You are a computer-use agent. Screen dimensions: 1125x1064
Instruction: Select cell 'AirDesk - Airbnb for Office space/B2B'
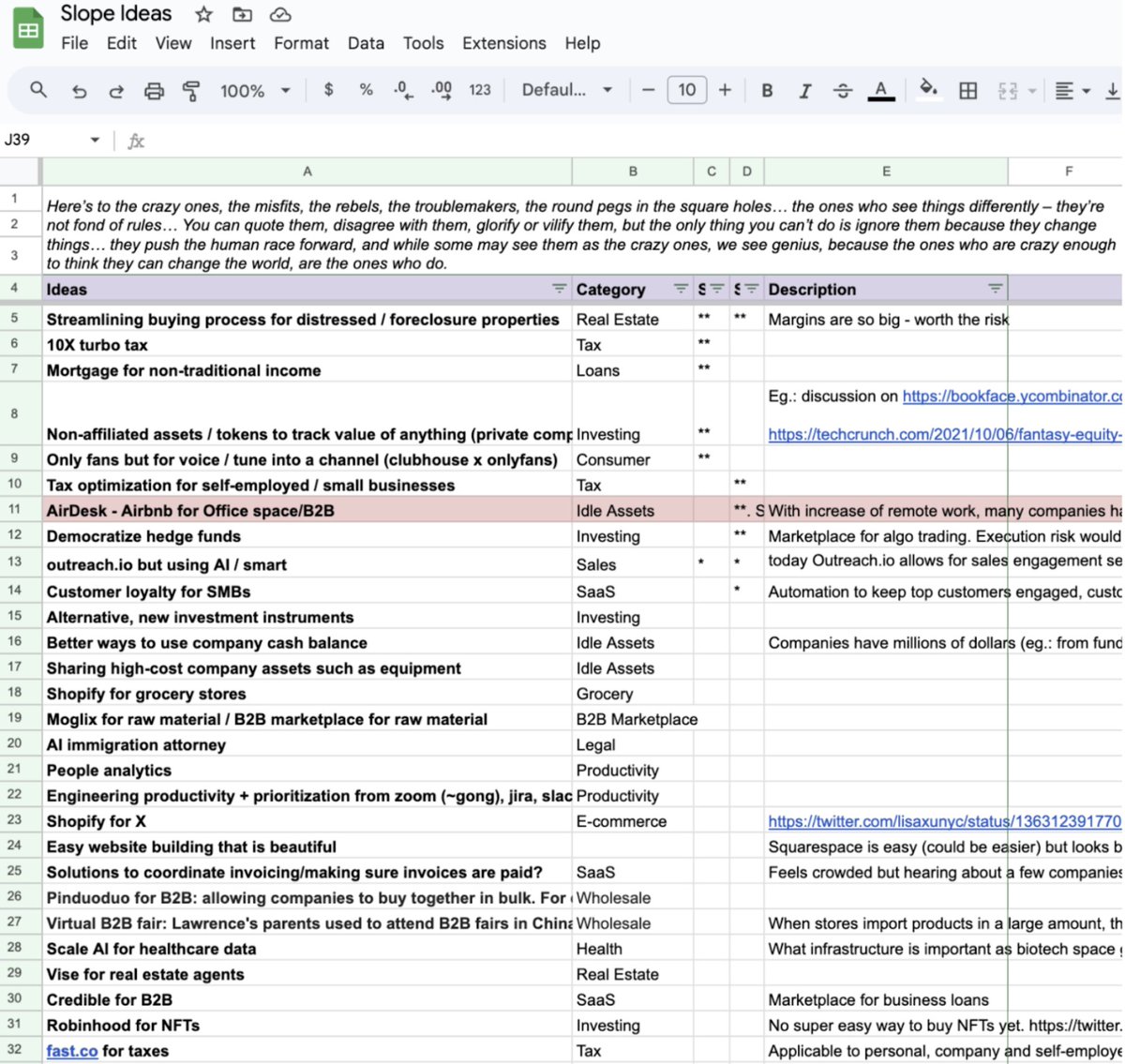pos(307,511)
